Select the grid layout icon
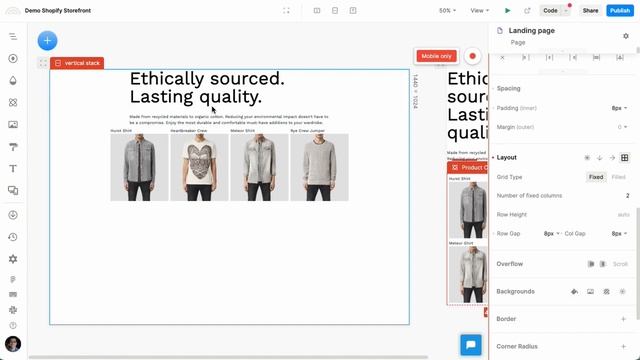640x360 pixels. [x=624, y=158]
